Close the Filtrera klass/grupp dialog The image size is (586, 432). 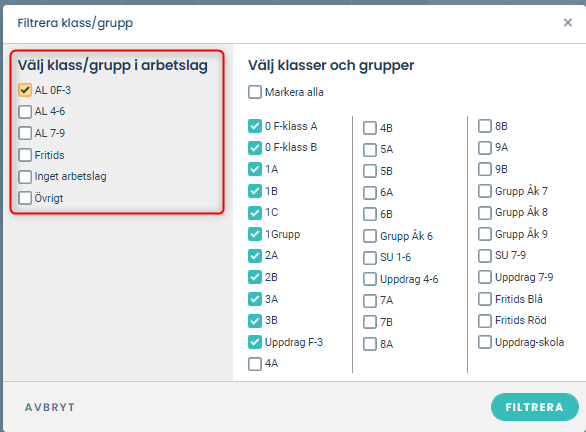(x=567, y=23)
